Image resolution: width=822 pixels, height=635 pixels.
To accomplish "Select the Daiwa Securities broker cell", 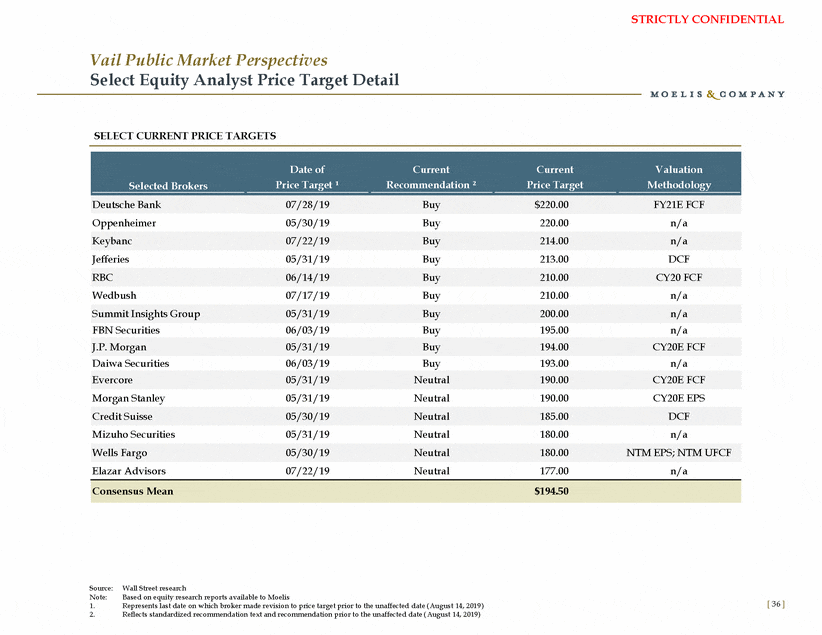I will click(x=131, y=363).
